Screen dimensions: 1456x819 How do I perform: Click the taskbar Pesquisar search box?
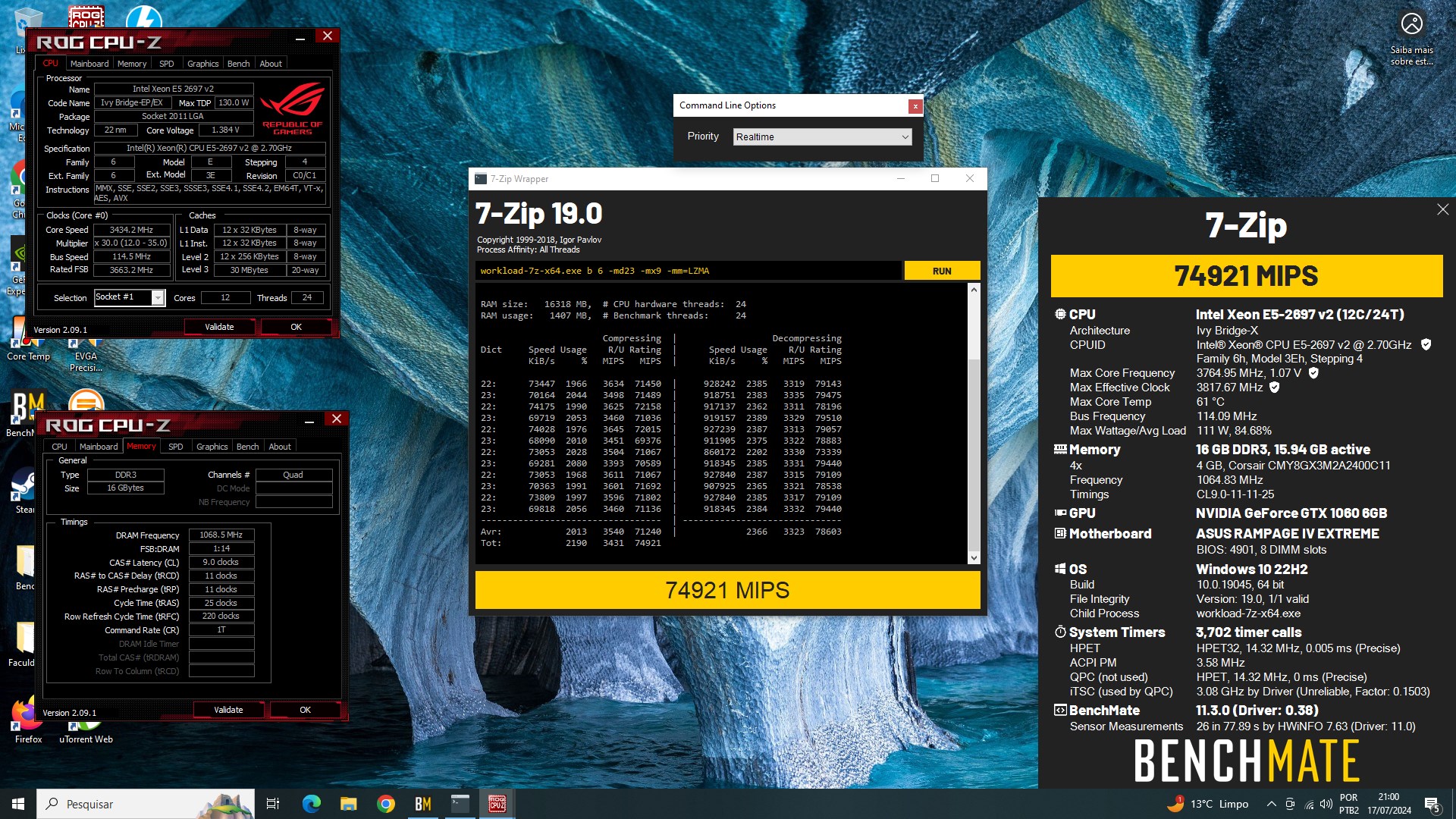146,804
